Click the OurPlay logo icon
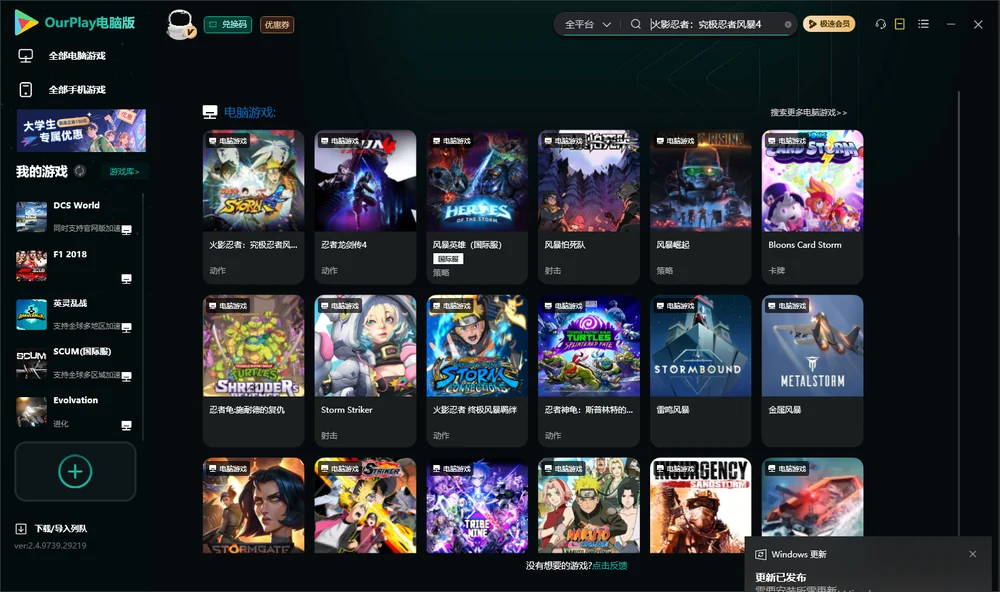The image size is (1000, 592). (x=26, y=23)
